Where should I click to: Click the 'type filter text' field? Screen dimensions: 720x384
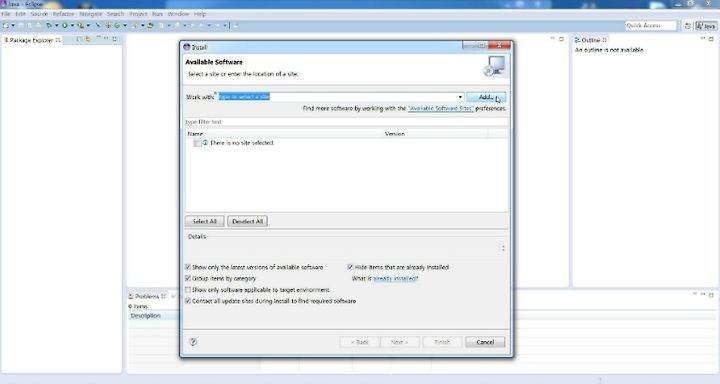(346, 122)
